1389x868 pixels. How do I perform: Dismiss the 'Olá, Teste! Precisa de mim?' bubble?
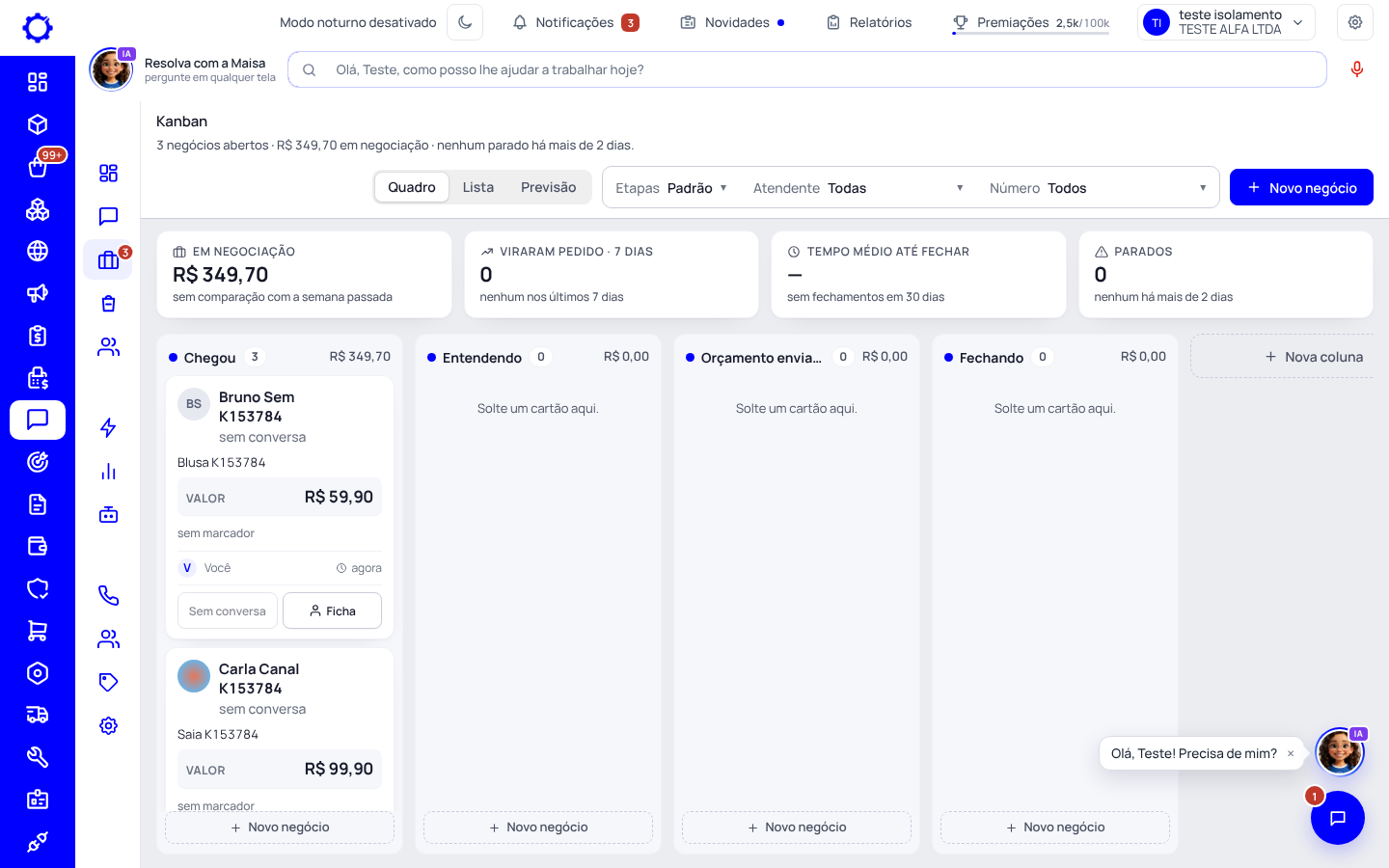tap(1291, 754)
